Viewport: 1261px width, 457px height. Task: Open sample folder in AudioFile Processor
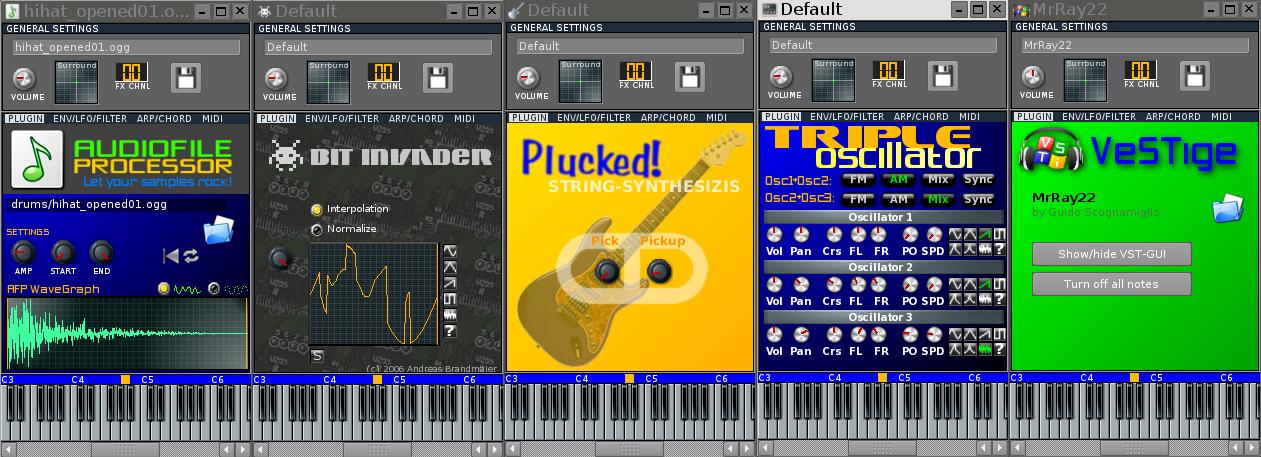pyautogui.click(x=217, y=232)
